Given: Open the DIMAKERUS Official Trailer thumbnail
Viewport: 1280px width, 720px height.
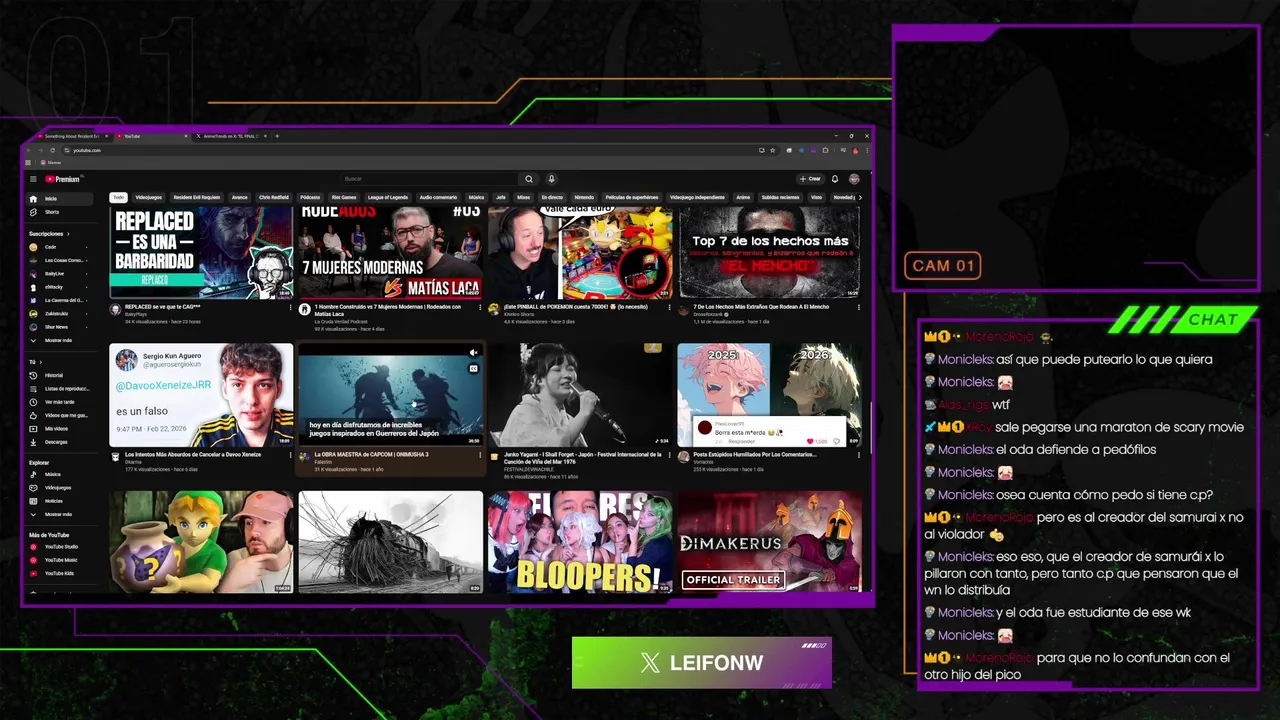Looking at the screenshot, I should pos(768,541).
